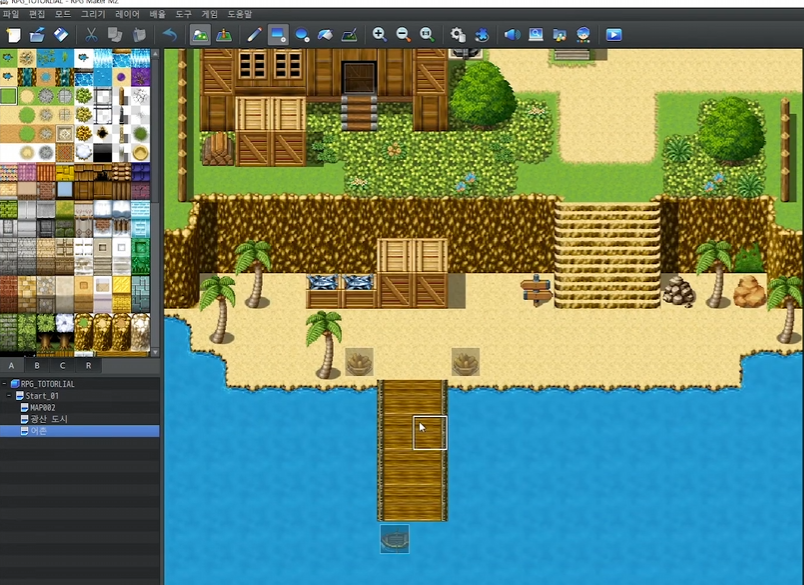Open the Plugin Manager puzzle icon
The image size is (804, 585).
(x=481, y=35)
